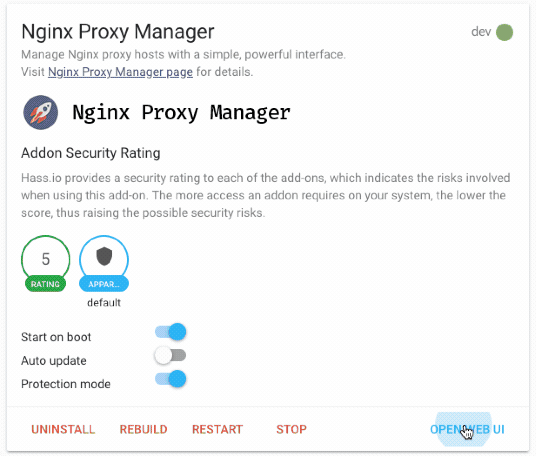Click the green RATING badge
Viewport: 536px width, 456px height.
[45, 284]
